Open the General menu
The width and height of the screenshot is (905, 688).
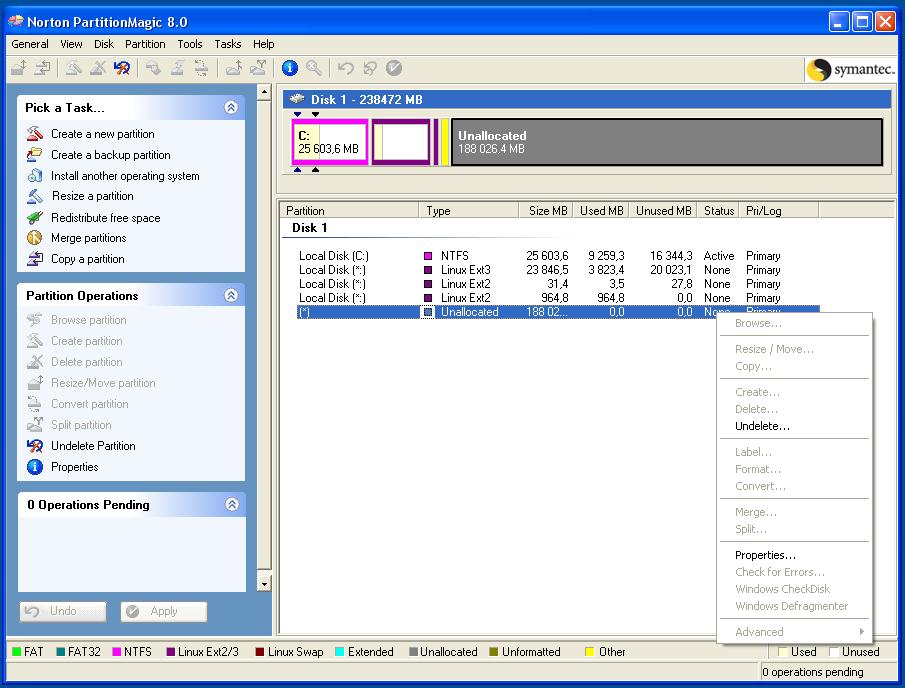pos(30,44)
